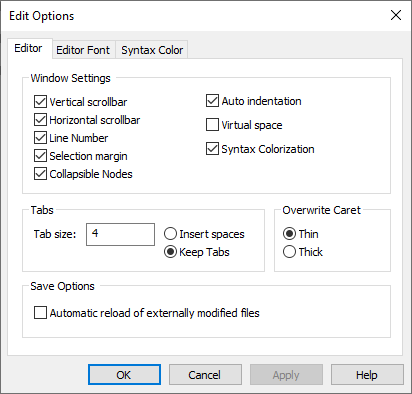The image size is (412, 394).
Task: Confirm settings with the OK button
Action: pyautogui.click(x=124, y=375)
